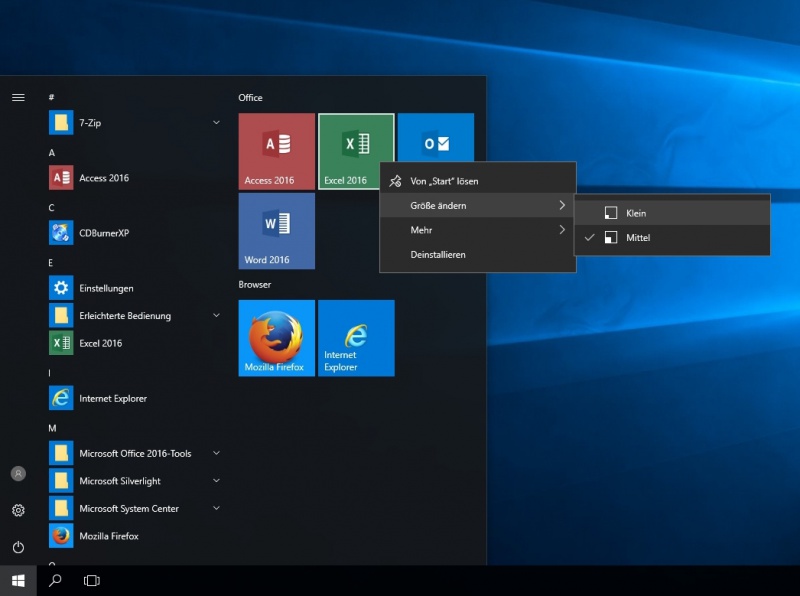Click the Access 2016 icon in app list

point(61,178)
